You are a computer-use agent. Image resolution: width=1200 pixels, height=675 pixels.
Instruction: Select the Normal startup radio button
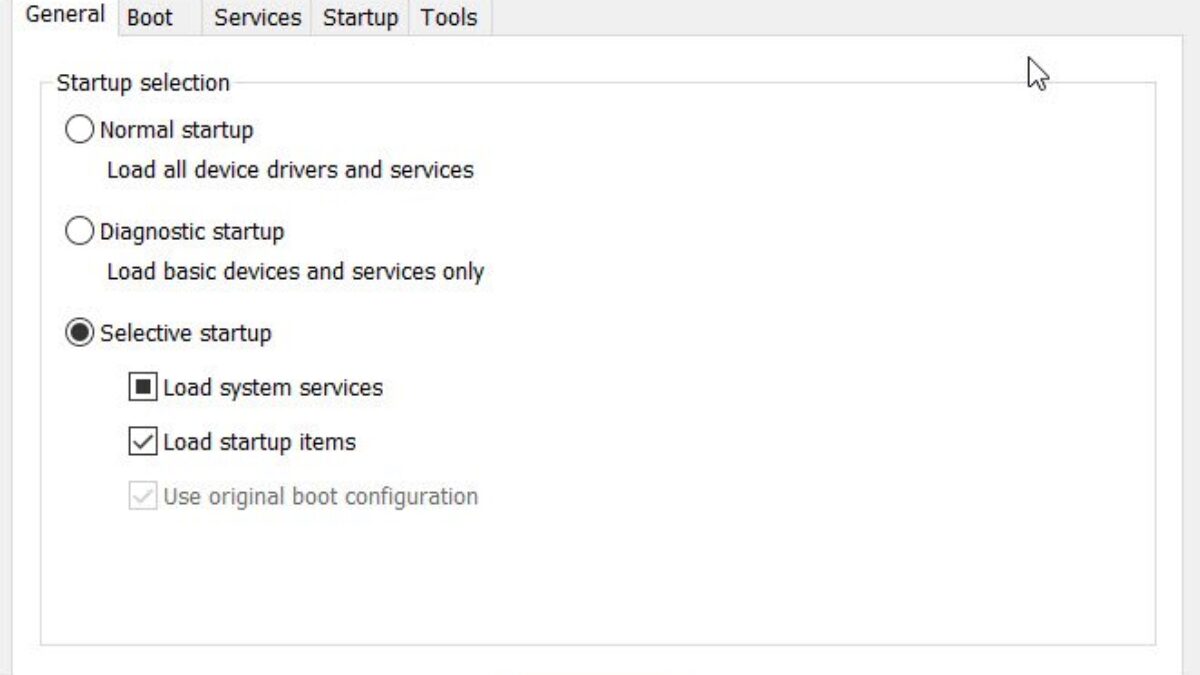(78, 130)
